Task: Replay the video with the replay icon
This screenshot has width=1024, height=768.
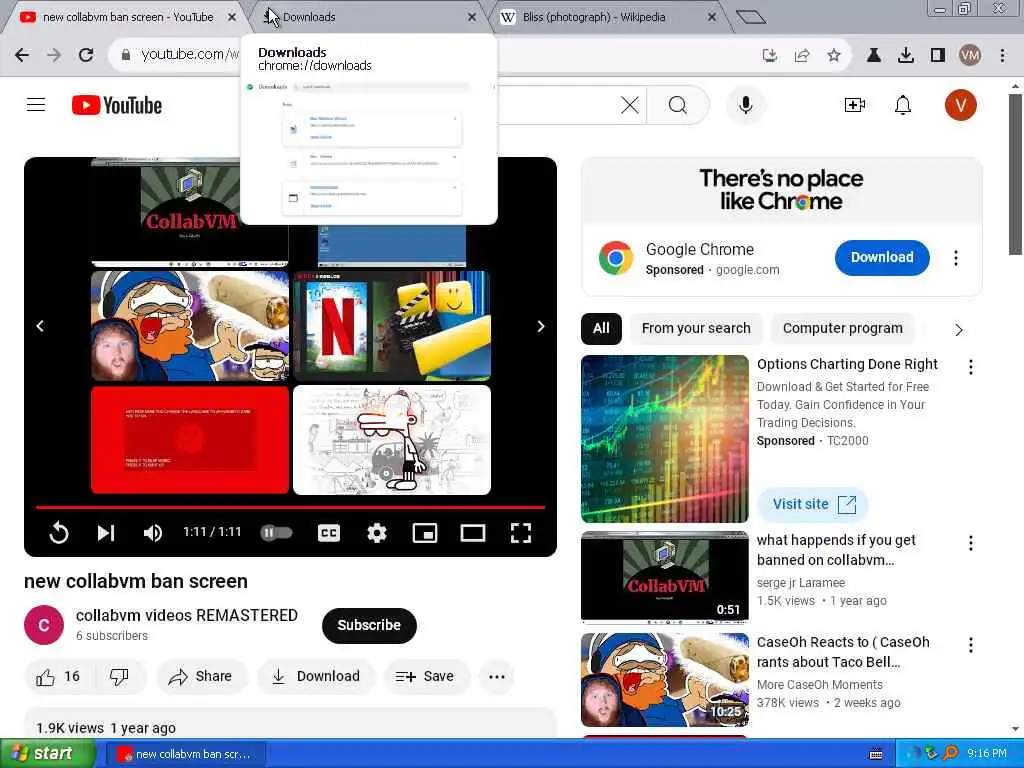Action: coord(59,533)
